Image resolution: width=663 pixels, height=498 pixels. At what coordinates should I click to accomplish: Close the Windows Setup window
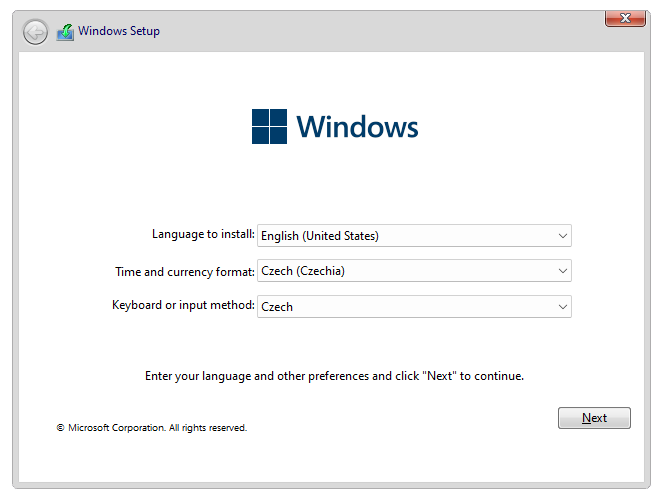coord(625,19)
